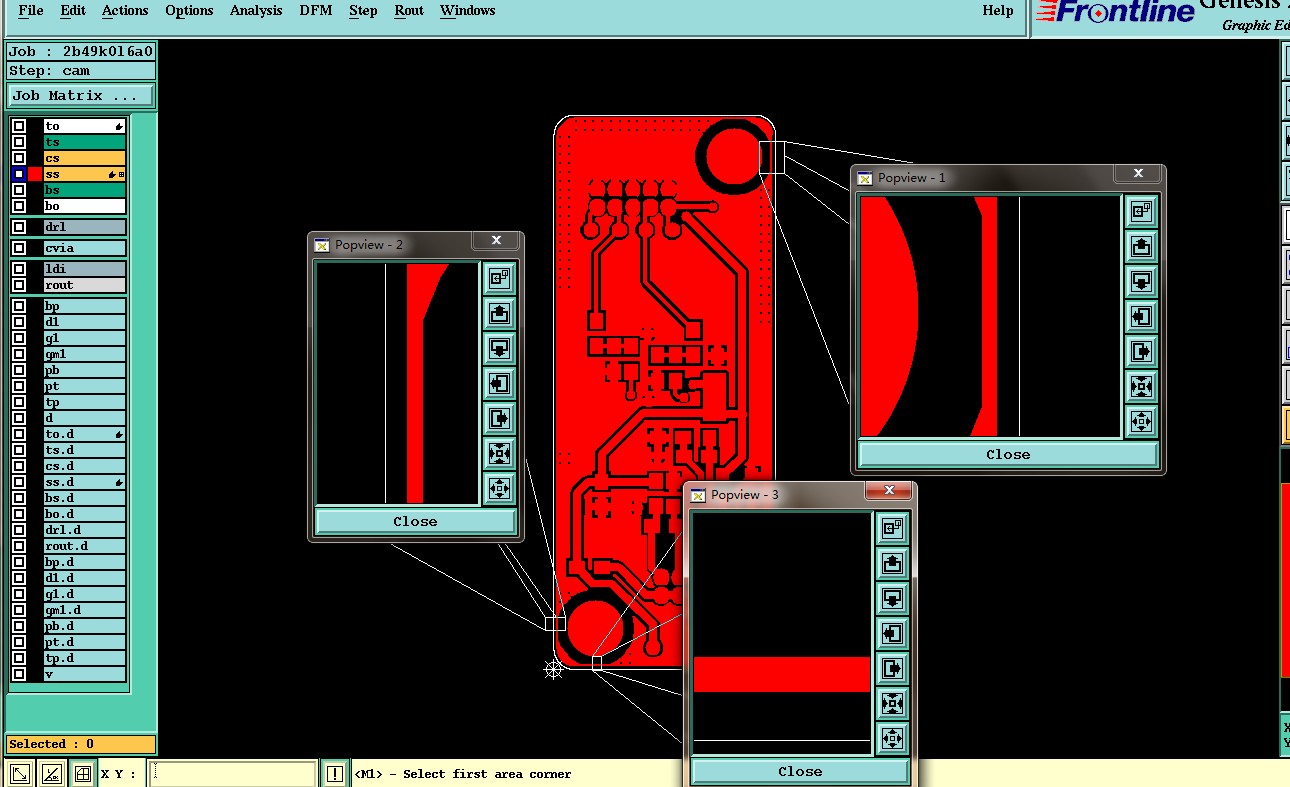Click Close button in Popview - 3
This screenshot has height=787, width=1290.
(x=800, y=771)
